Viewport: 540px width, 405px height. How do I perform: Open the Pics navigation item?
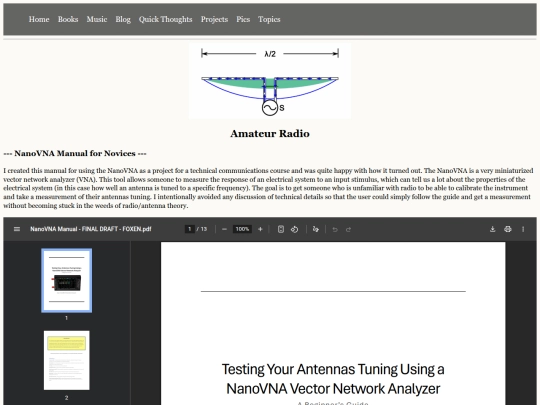click(x=243, y=19)
